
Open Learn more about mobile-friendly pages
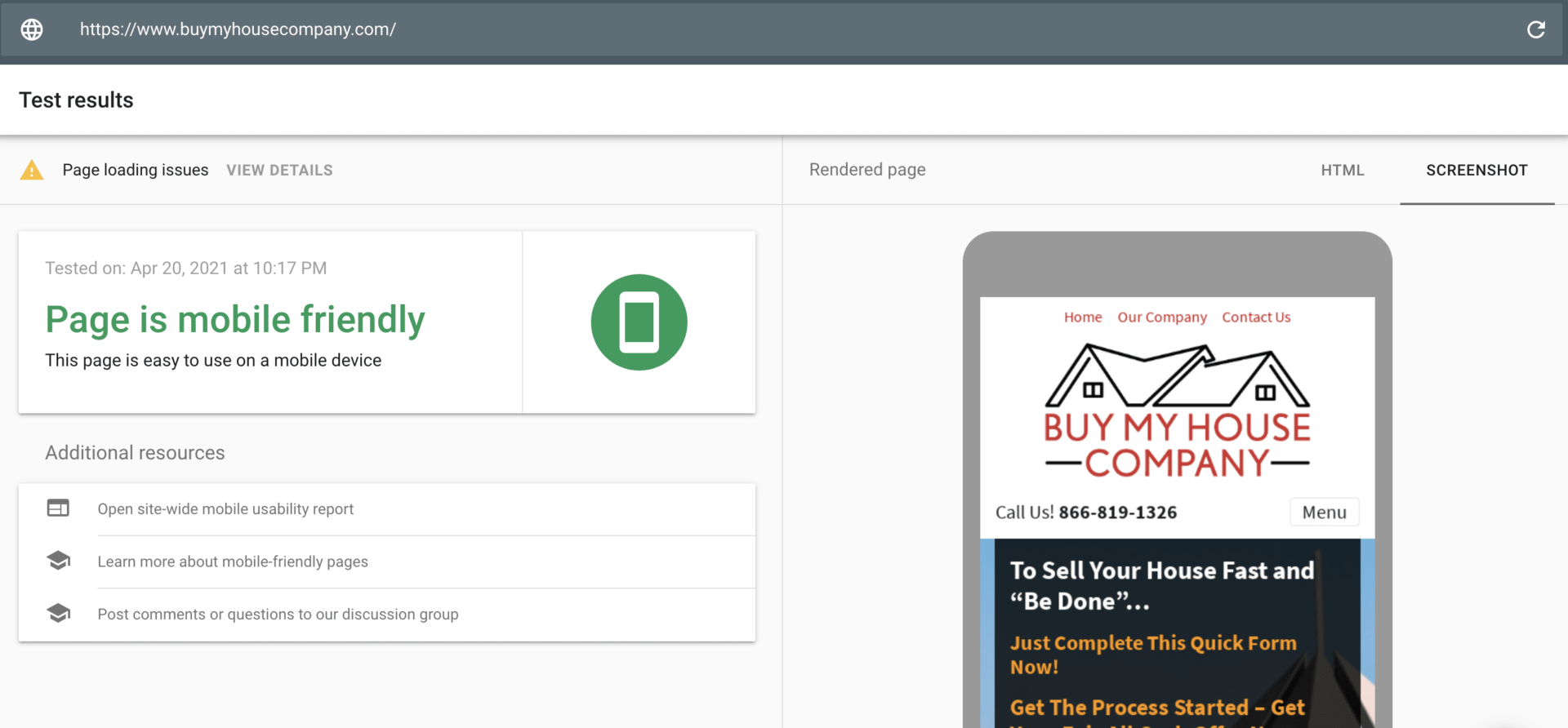(x=233, y=562)
